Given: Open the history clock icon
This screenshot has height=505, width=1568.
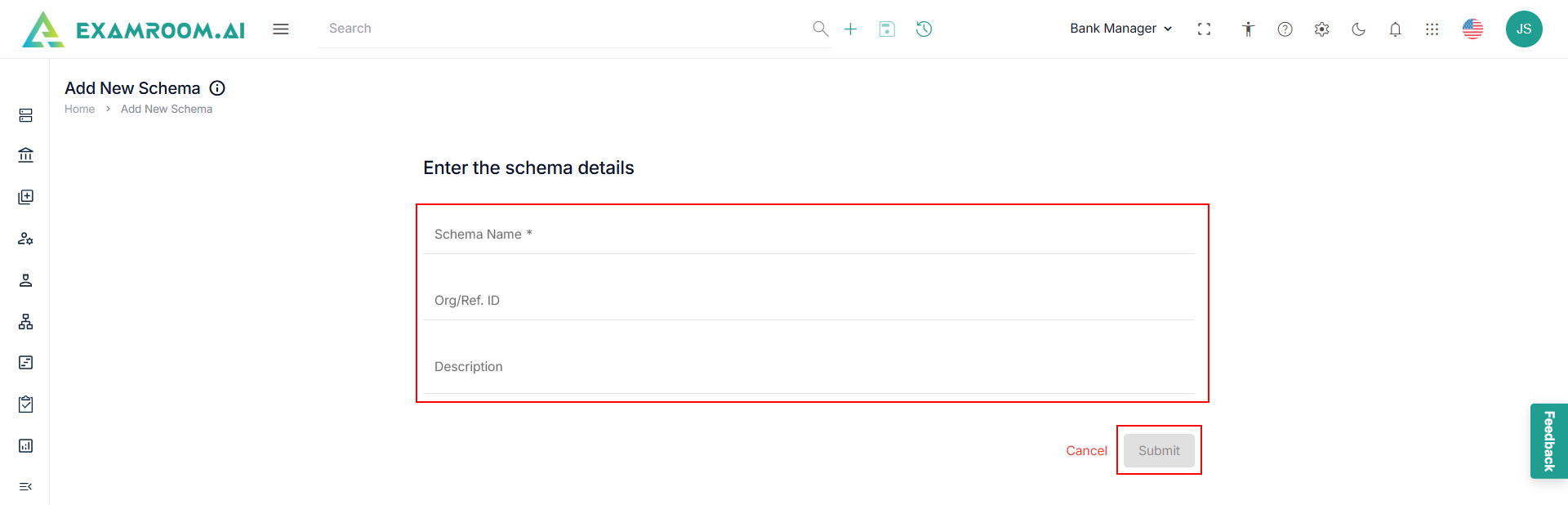Looking at the screenshot, I should [x=924, y=29].
